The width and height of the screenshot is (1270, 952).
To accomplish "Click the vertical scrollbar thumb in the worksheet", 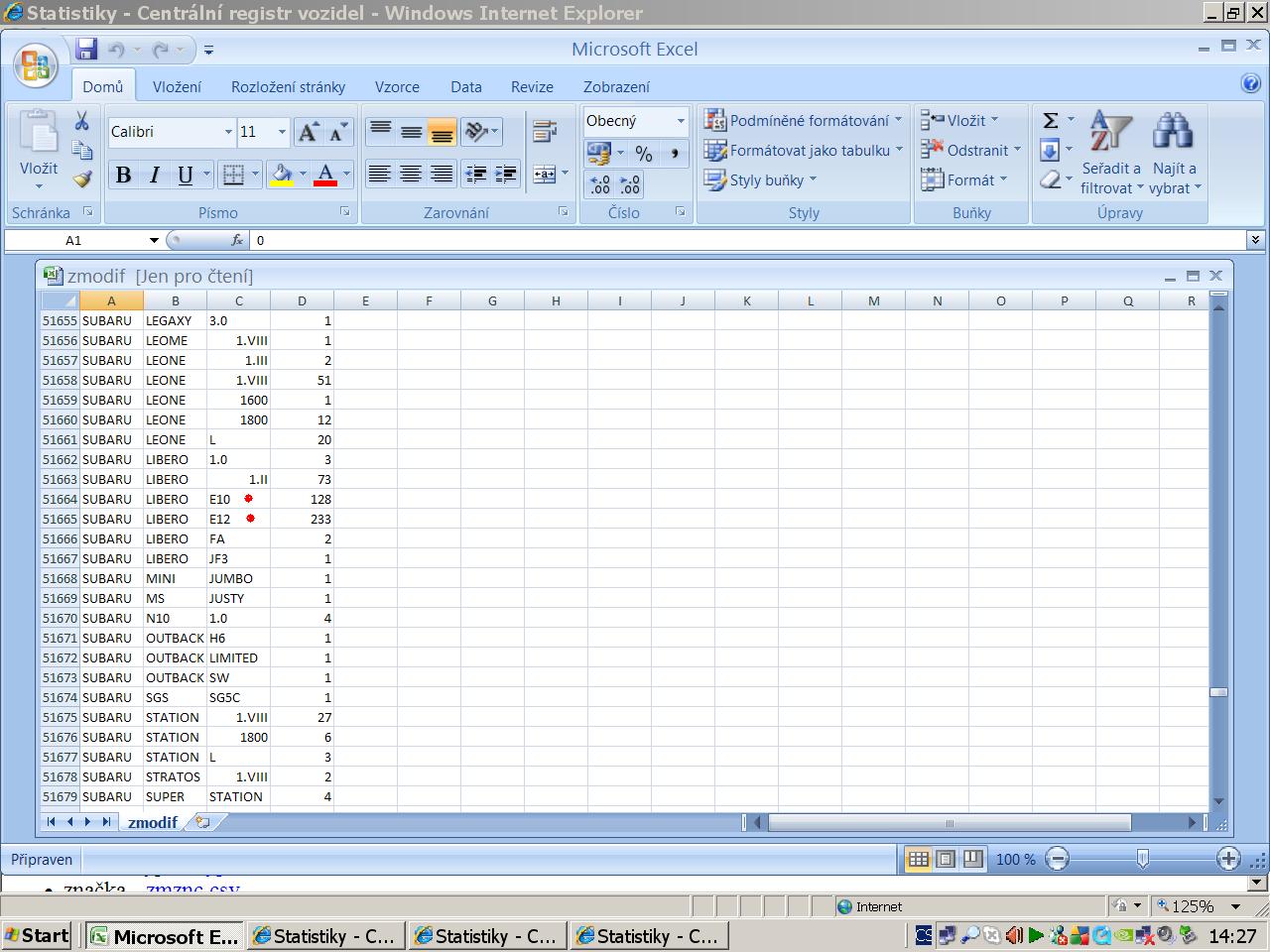I will (1219, 692).
